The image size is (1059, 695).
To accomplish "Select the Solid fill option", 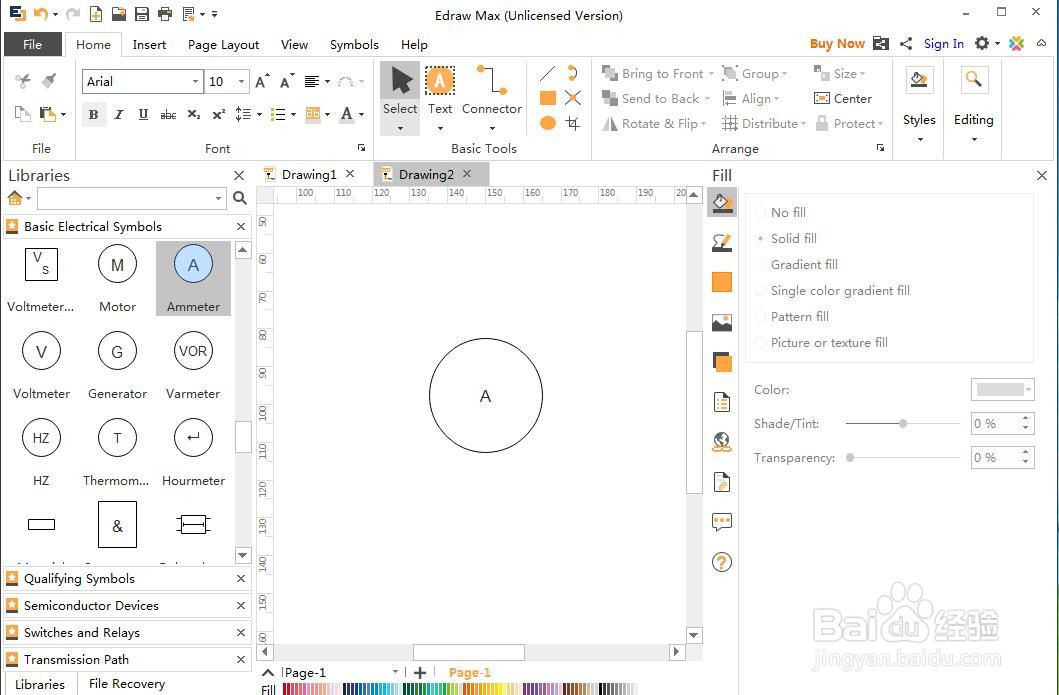I will point(785,238).
